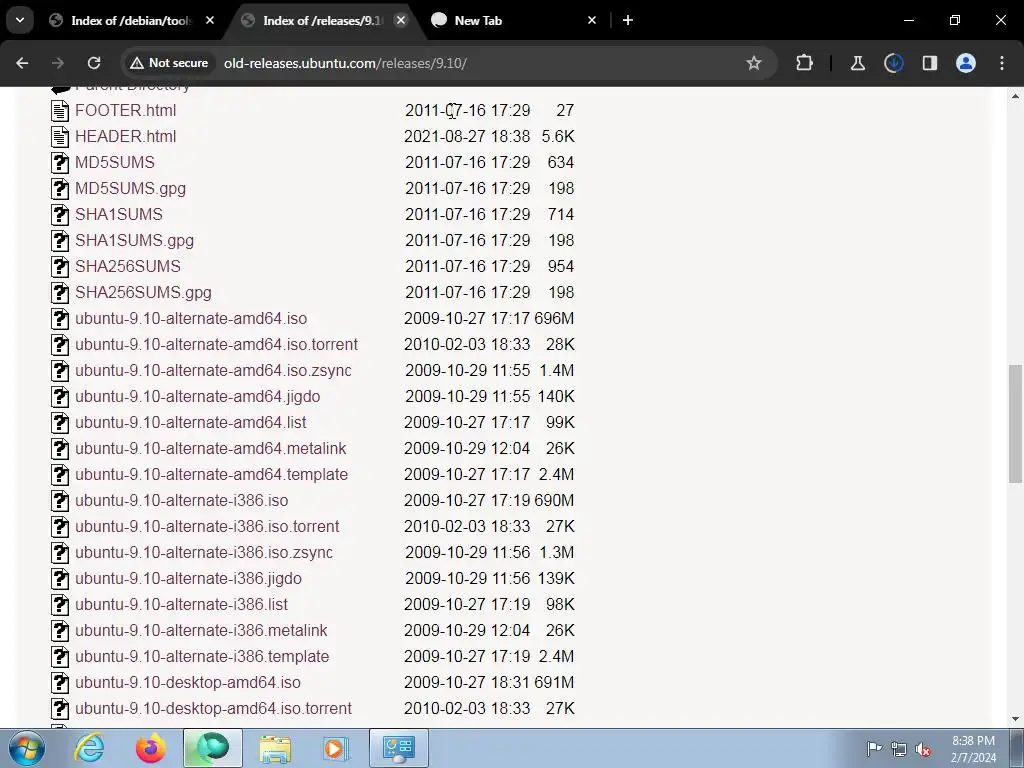Open the MD5SUMS file link
Viewport: 1024px width, 768px height.
pos(115,162)
